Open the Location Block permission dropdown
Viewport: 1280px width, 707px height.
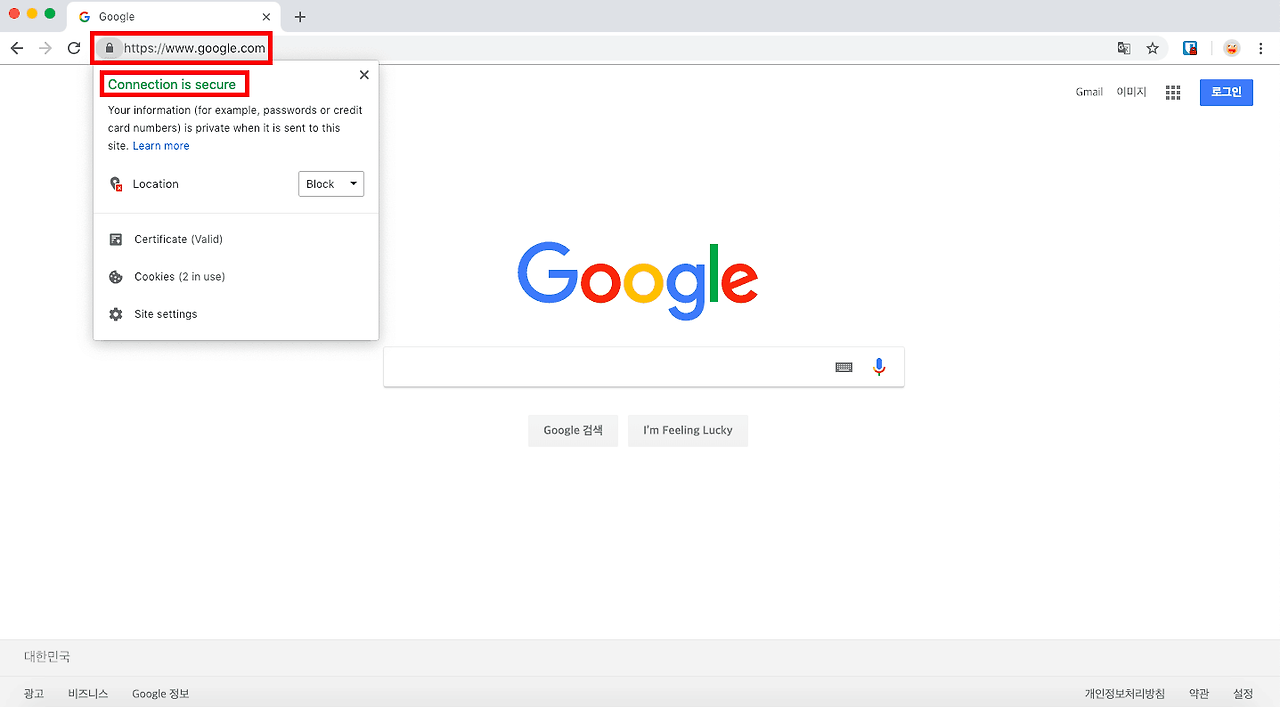point(331,183)
